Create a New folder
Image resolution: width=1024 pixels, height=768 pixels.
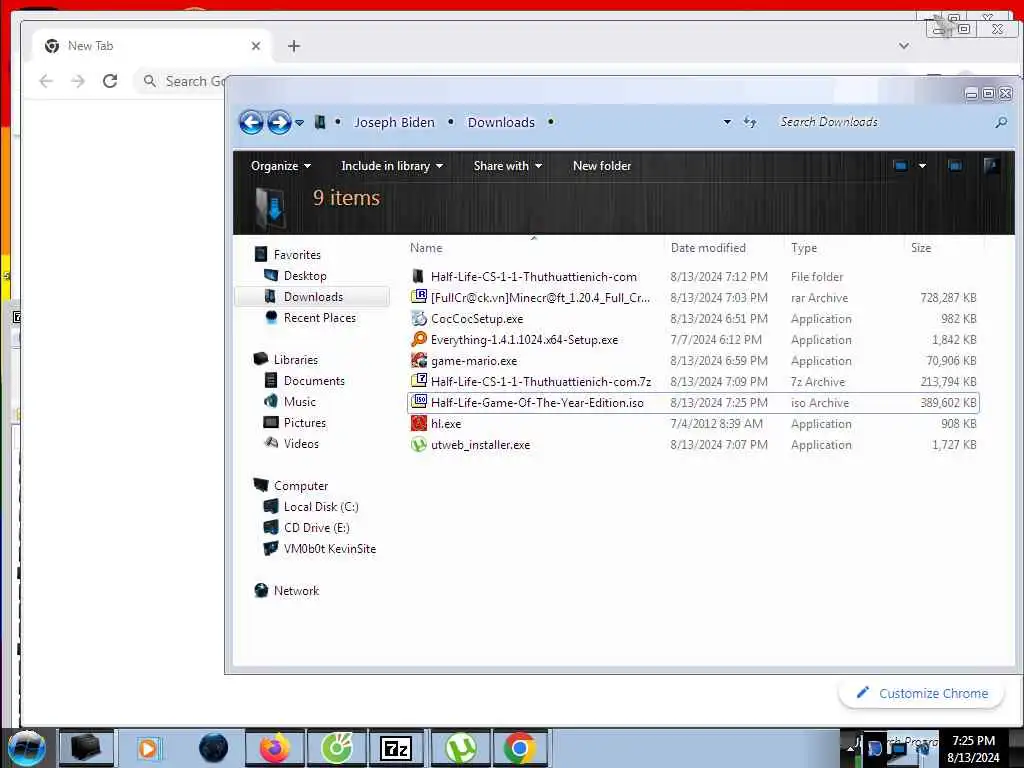601,166
